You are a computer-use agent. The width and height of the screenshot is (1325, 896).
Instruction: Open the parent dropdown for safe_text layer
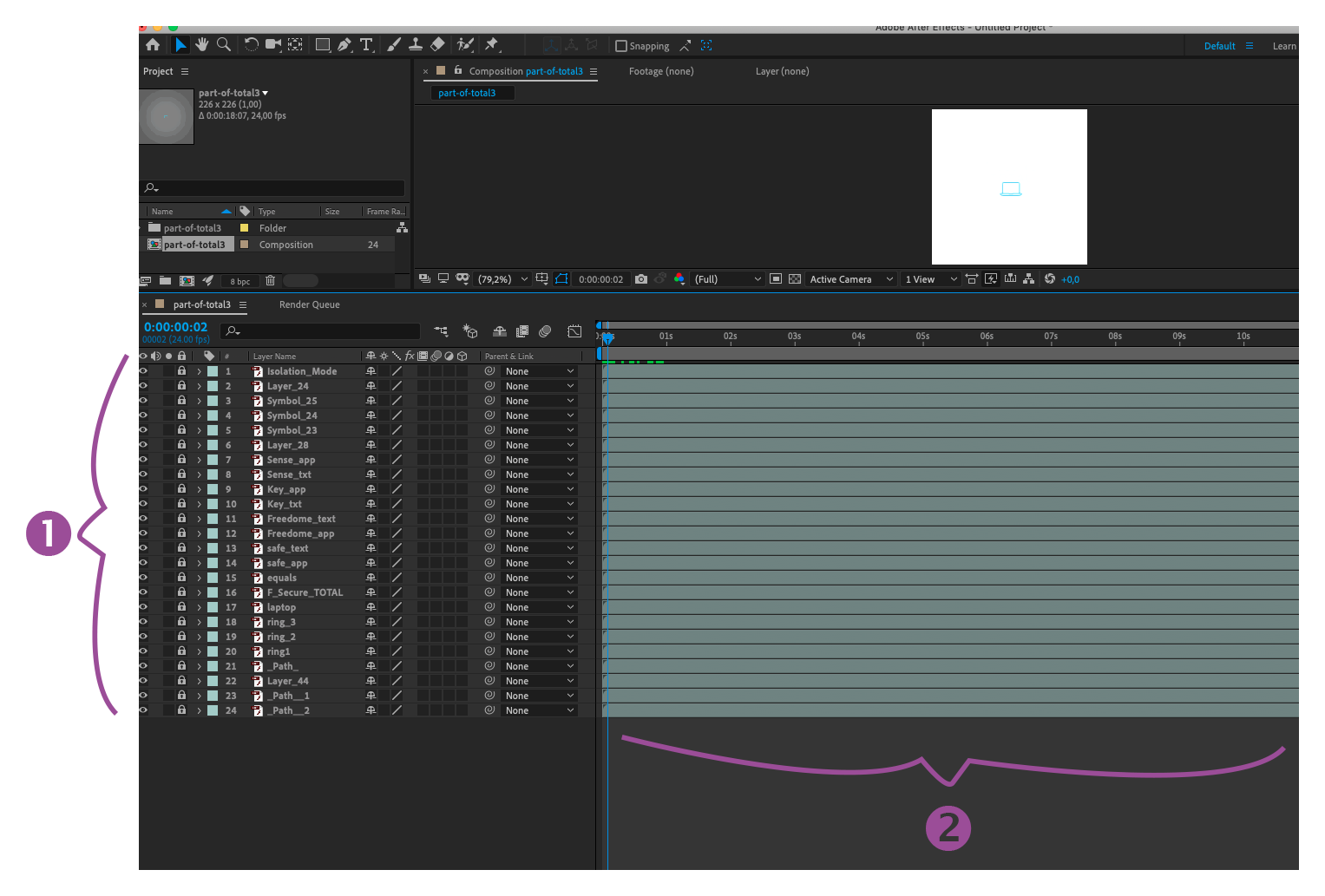point(539,548)
